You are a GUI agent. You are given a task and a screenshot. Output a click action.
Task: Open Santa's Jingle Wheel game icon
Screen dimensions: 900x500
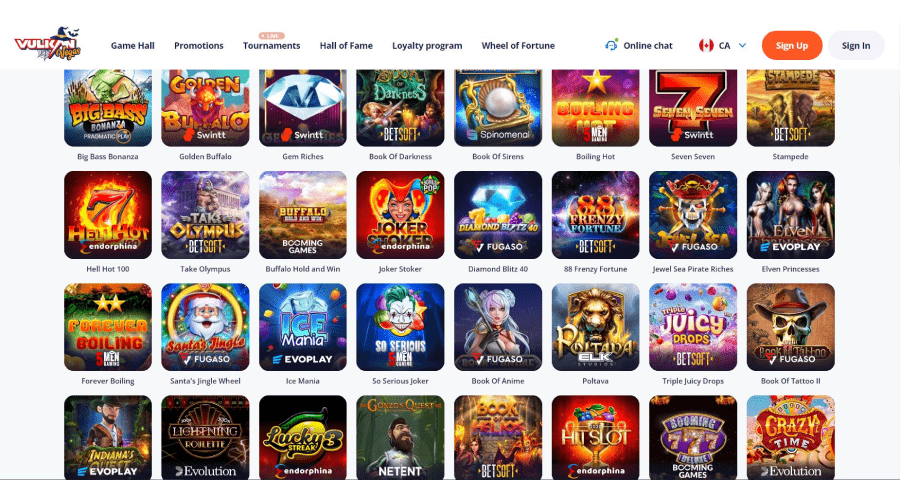point(205,327)
